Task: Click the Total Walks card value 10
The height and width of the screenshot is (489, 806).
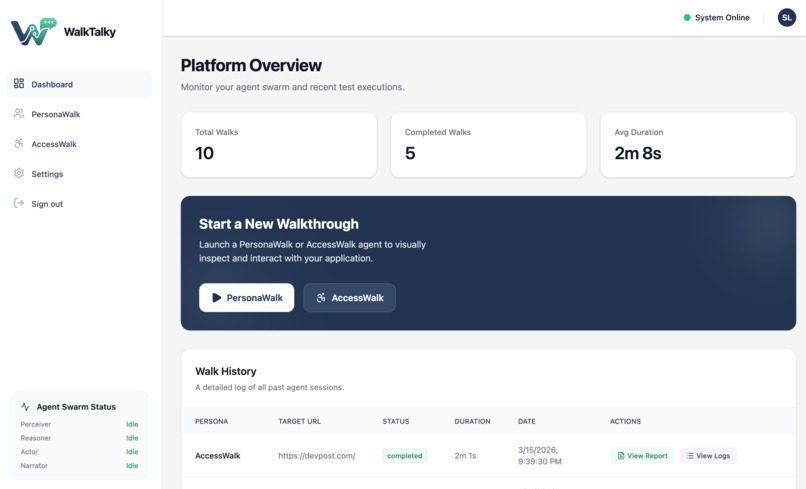Action: pyautogui.click(x=205, y=153)
